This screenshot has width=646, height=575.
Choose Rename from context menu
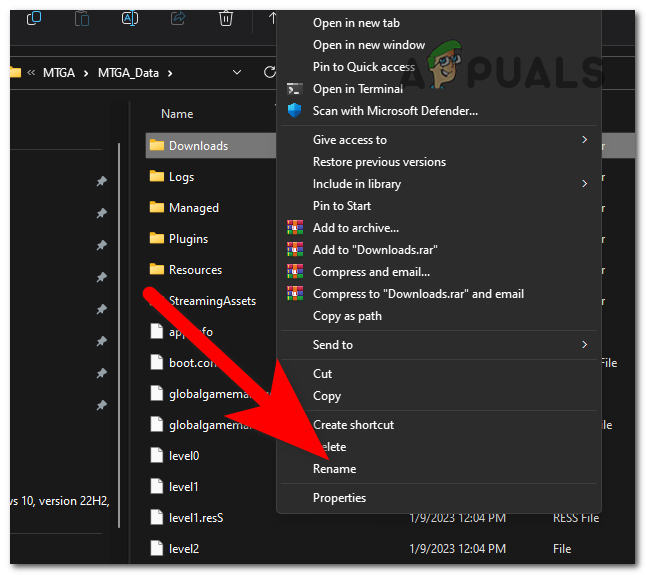click(x=439, y=469)
